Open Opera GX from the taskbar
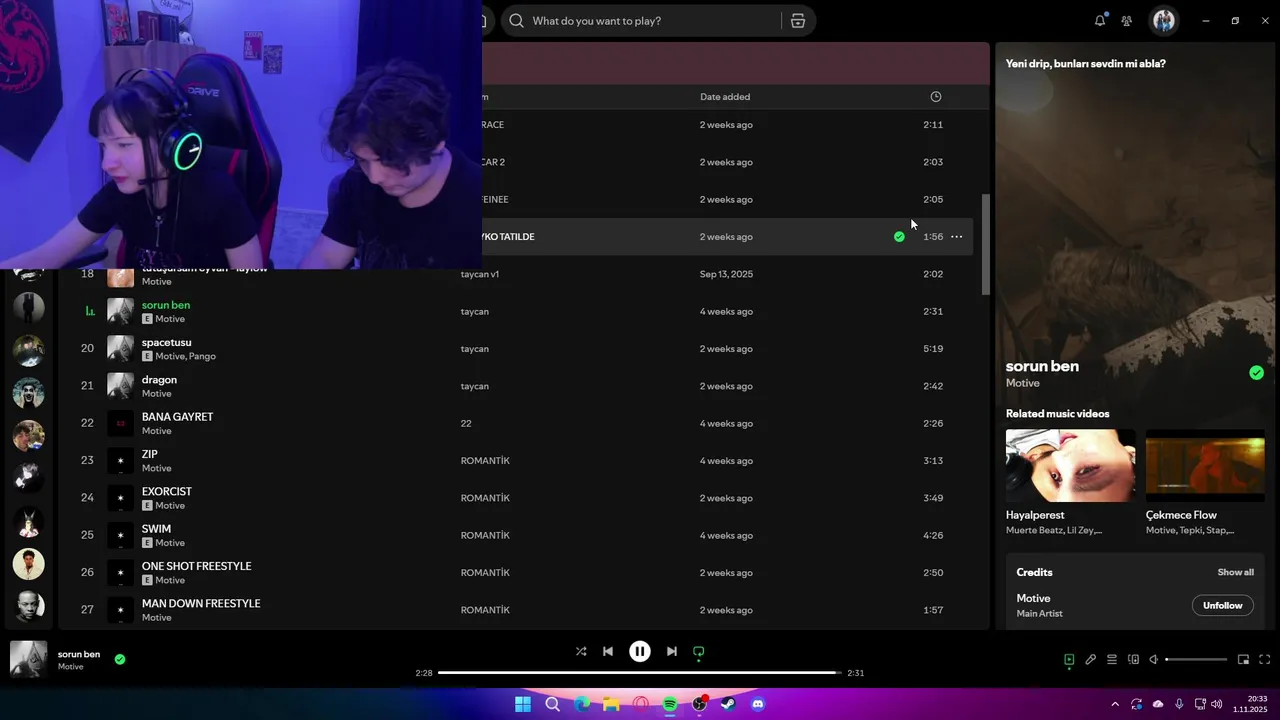This screenshot has width=1280, height=720. (x=641, y=704)
